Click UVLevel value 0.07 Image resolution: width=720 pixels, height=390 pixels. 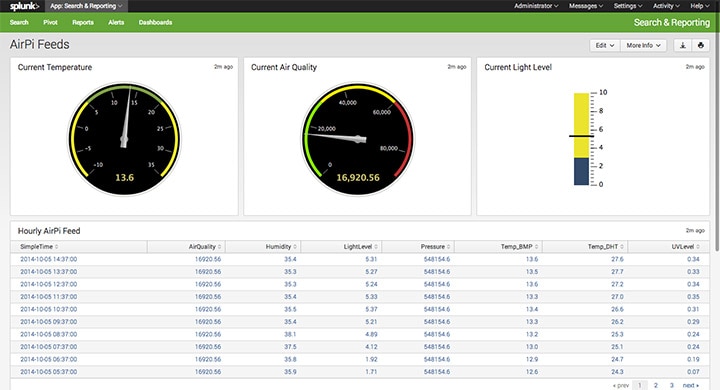click(693, 372)
